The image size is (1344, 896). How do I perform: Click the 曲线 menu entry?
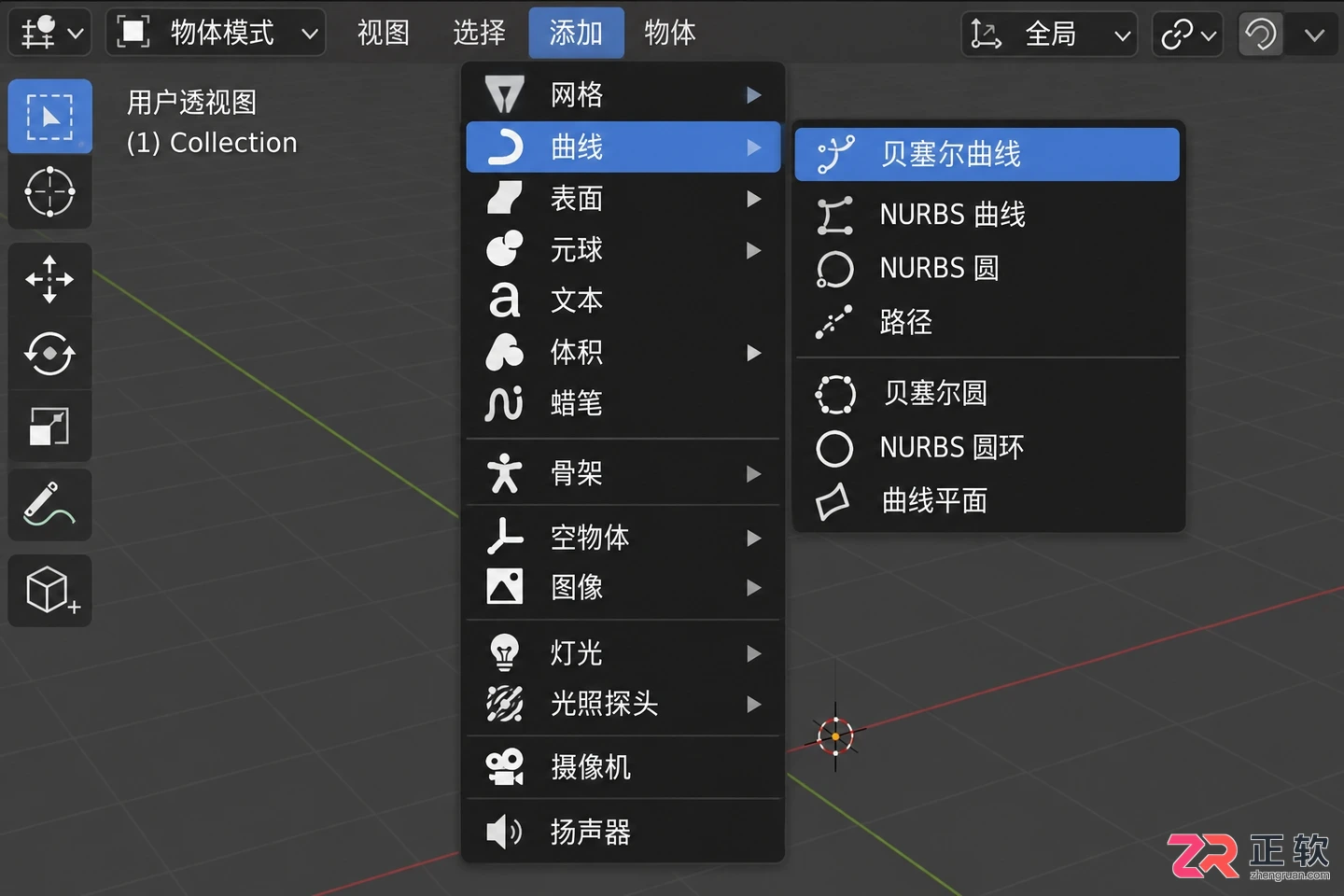point(623,147)
